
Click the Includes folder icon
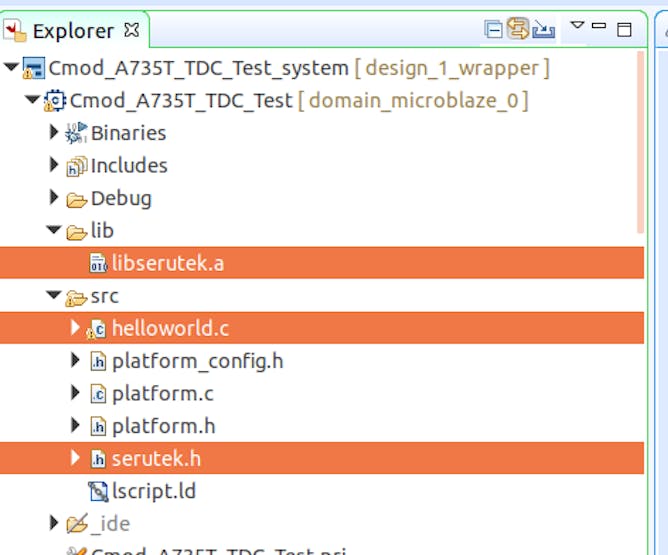76,166
